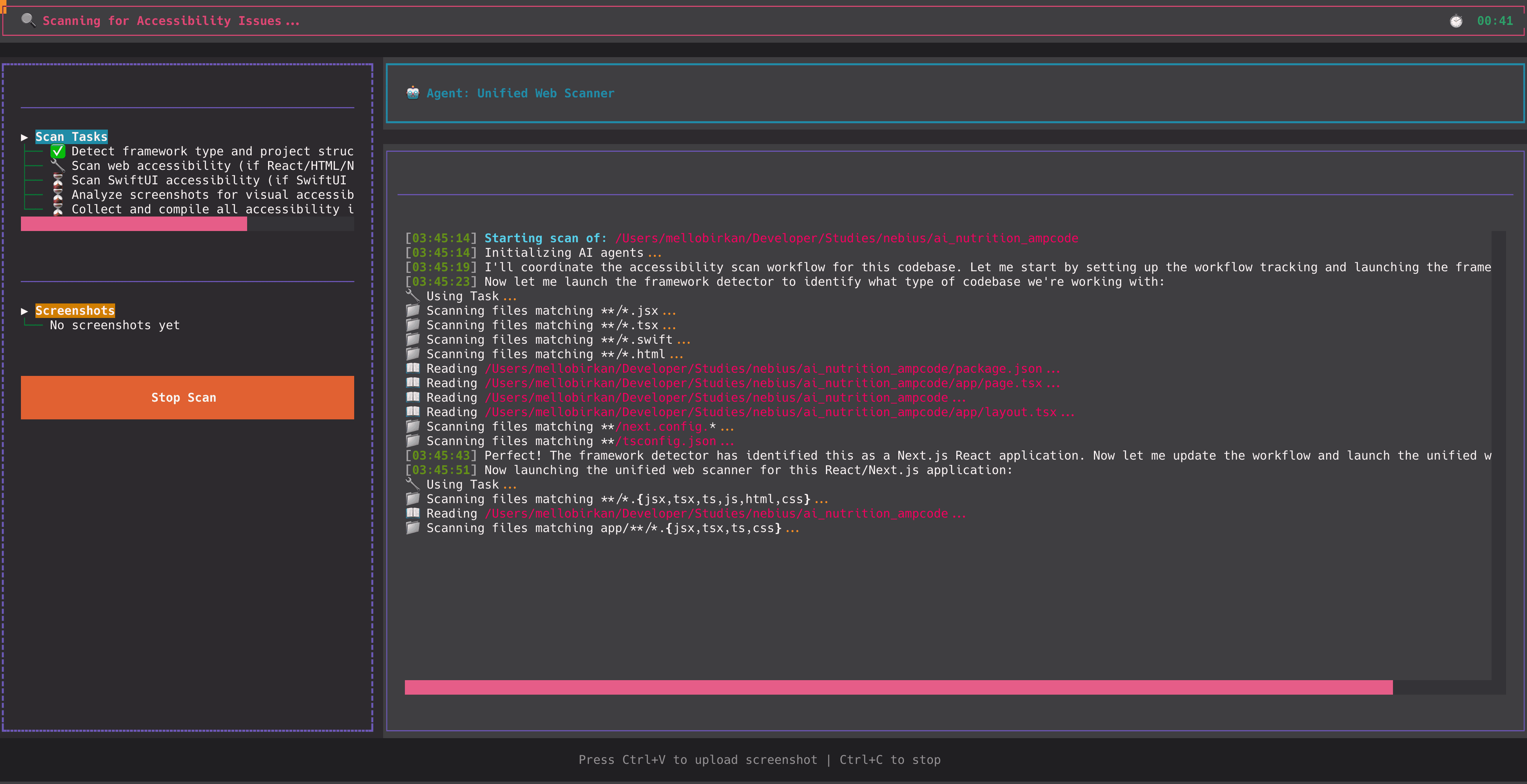Click green checkmark on Detect framework task

click(58, 151)
